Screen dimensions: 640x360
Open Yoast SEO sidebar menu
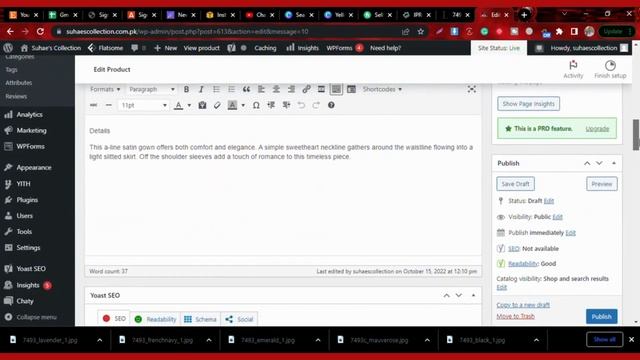click(x=31, y=269)
